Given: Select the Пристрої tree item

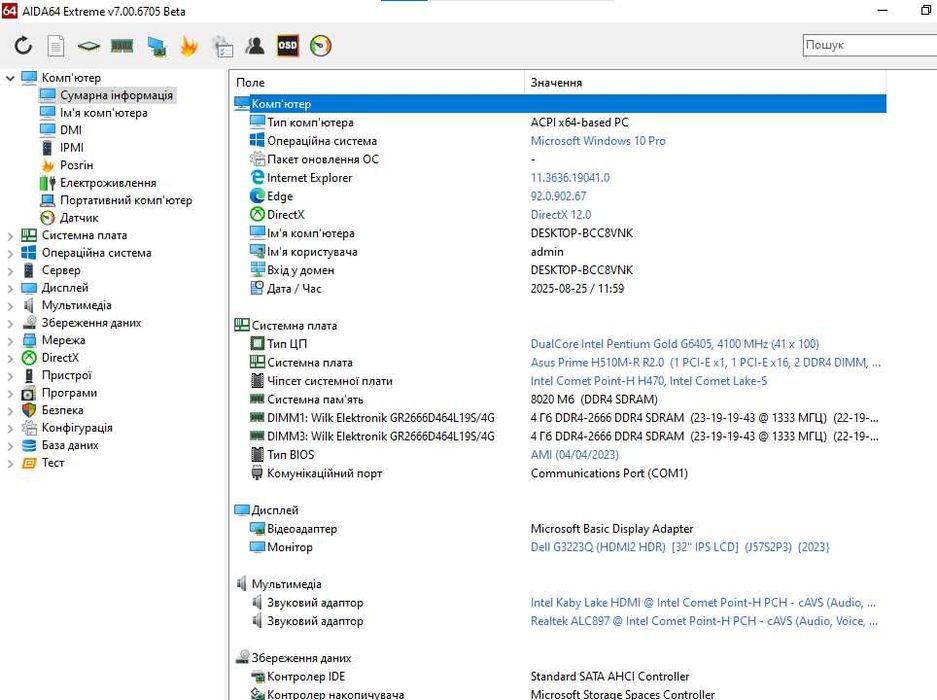Looking at the screenshot, I should tap(66, 375).
